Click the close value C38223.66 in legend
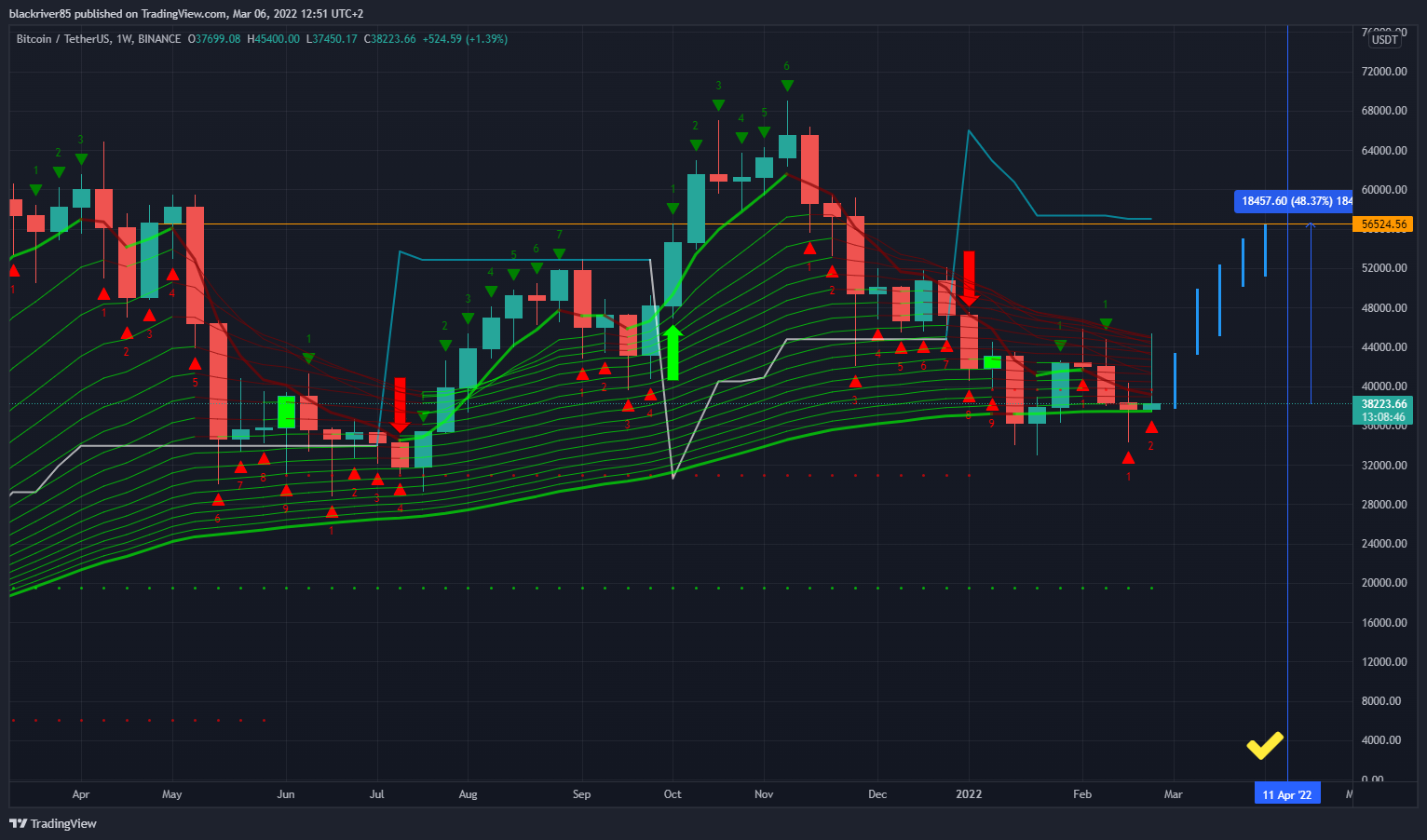 [x=389, y=39]
